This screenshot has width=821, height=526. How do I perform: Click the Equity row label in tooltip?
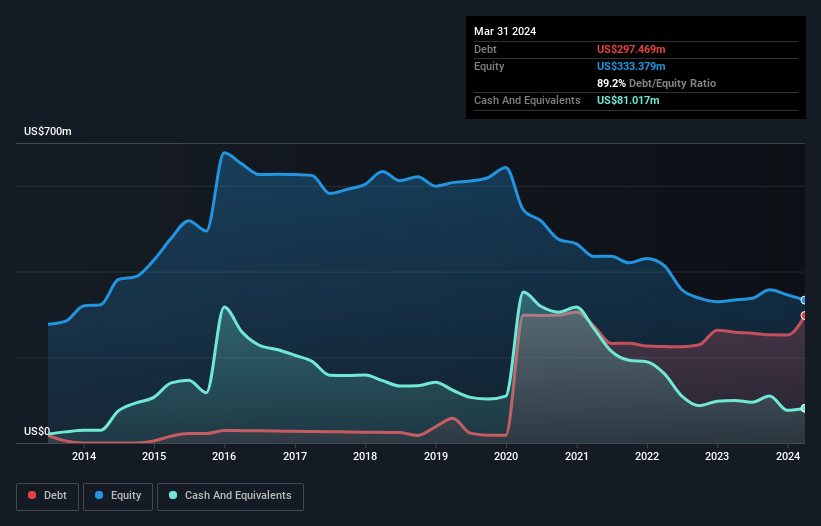489,66
